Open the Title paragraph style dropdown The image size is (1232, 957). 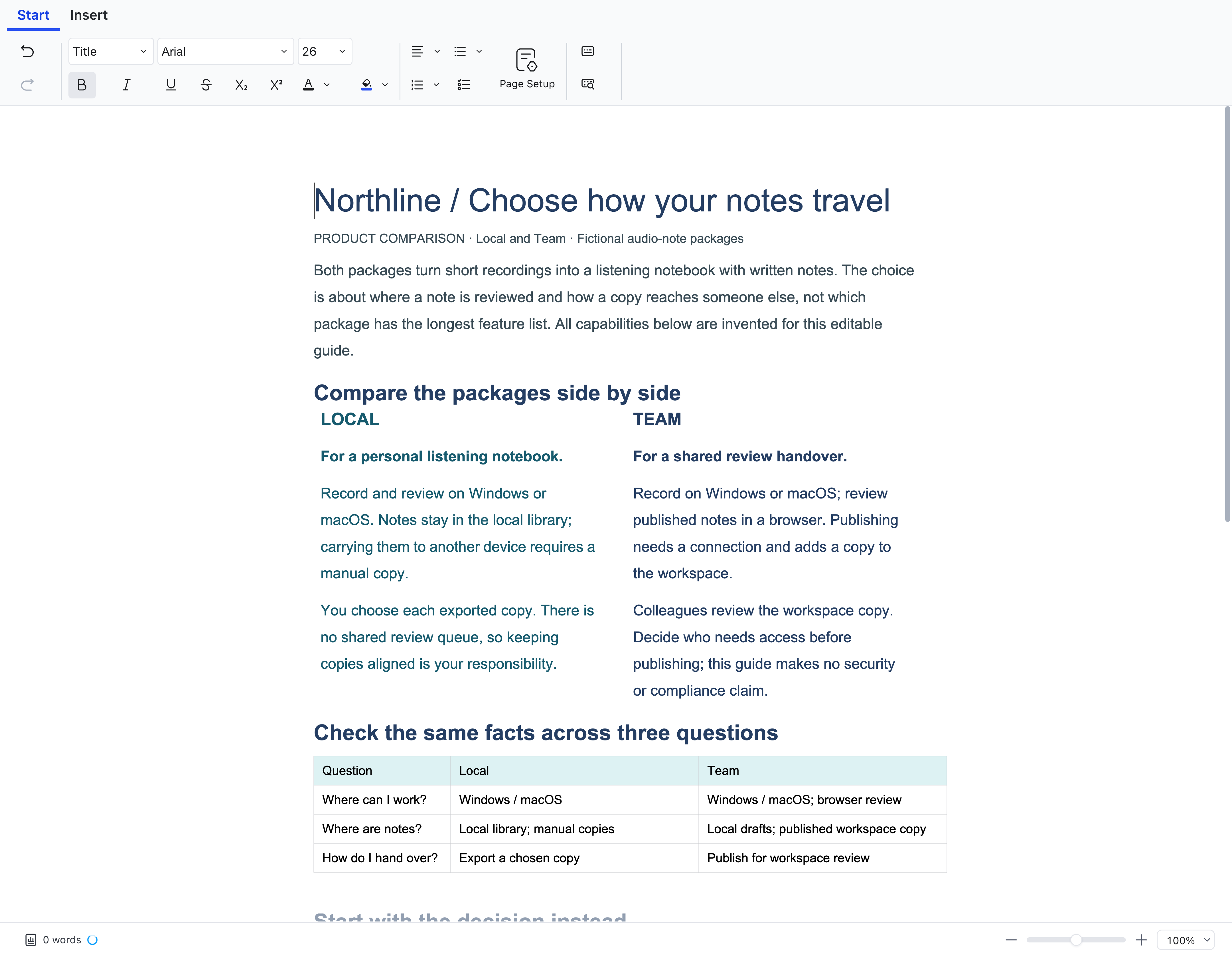pyautogui.click(x=111, y=51)
